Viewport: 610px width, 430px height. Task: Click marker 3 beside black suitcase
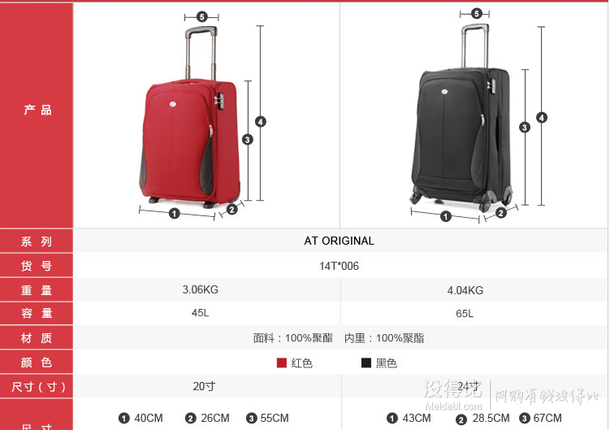point(524,127)
